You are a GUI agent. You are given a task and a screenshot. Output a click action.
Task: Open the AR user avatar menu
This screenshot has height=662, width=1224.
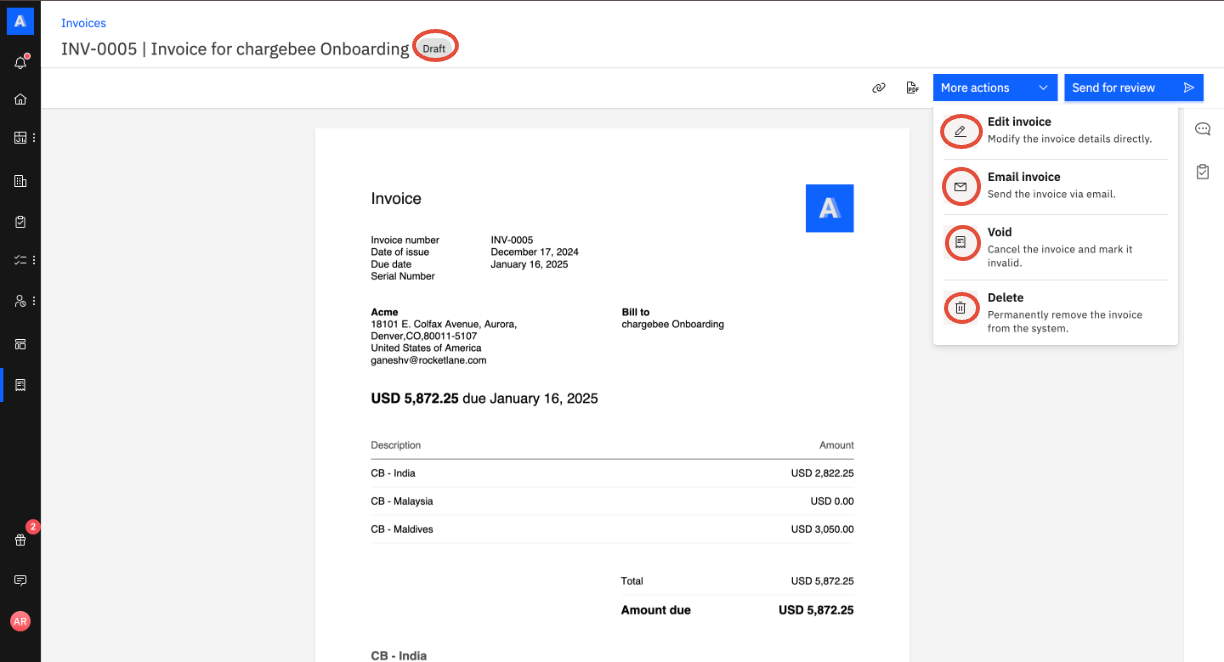[20, 621]
